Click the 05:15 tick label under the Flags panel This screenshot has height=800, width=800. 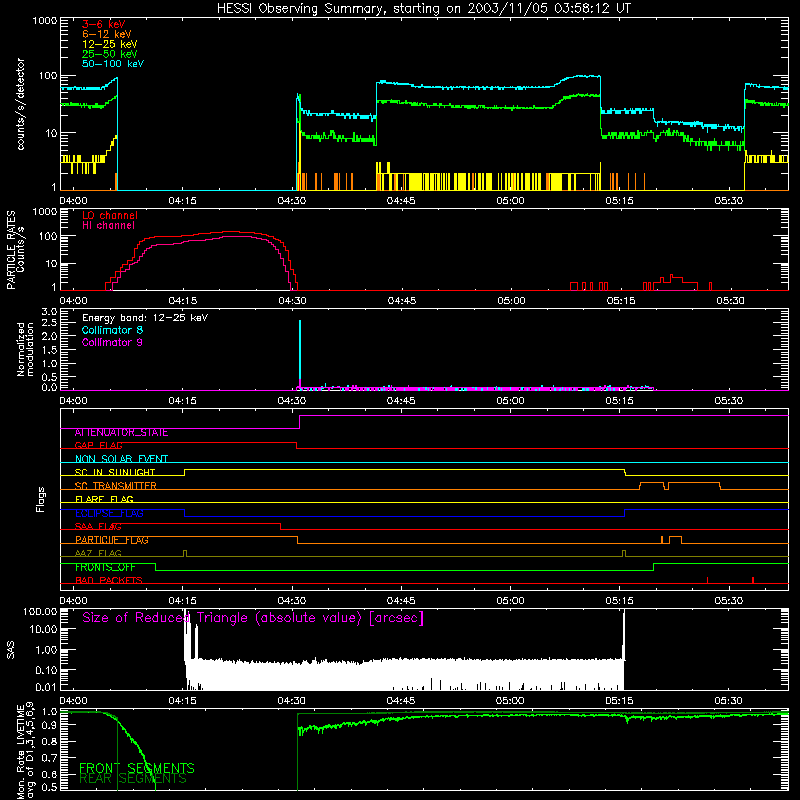(x=619, y=601)
